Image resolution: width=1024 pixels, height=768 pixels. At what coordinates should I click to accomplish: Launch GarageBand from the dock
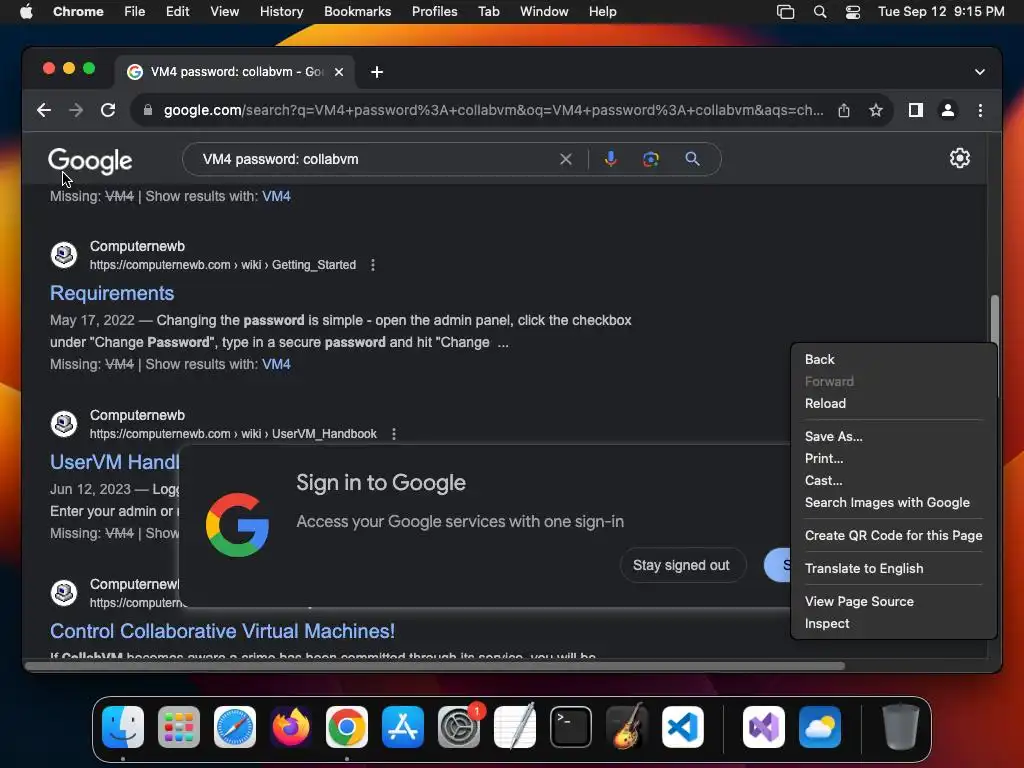pyautogui.click(x=627, y=727)
